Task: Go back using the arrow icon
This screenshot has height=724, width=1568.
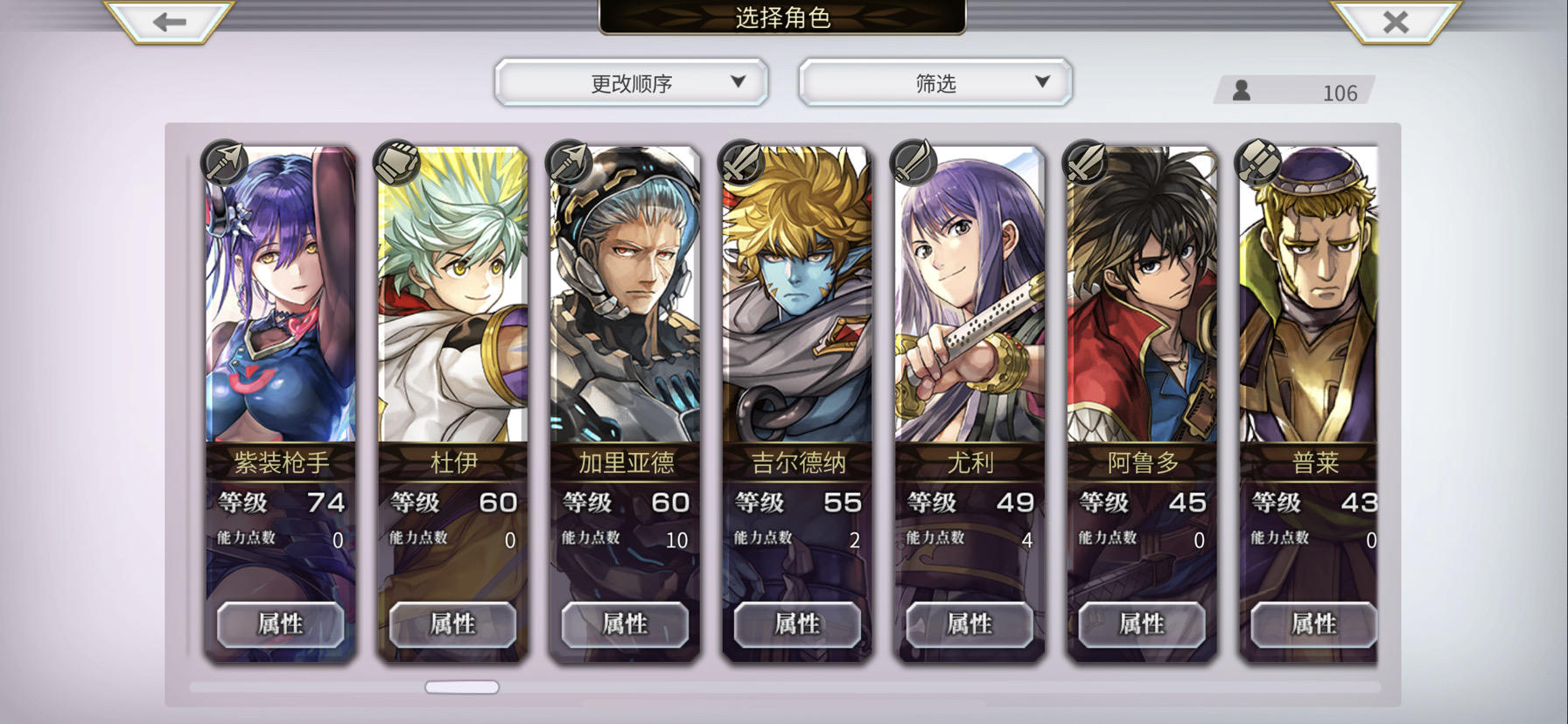Action: tap(169, 21)
